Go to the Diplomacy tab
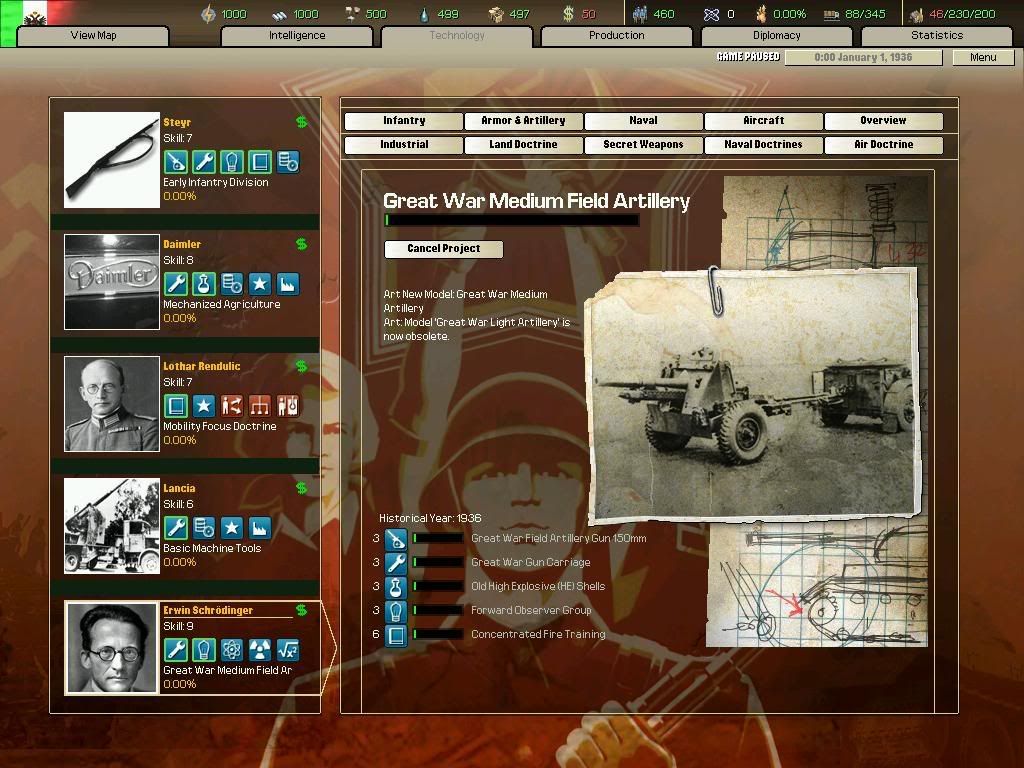The image size is (1024, 768). [x=776, y=36]
